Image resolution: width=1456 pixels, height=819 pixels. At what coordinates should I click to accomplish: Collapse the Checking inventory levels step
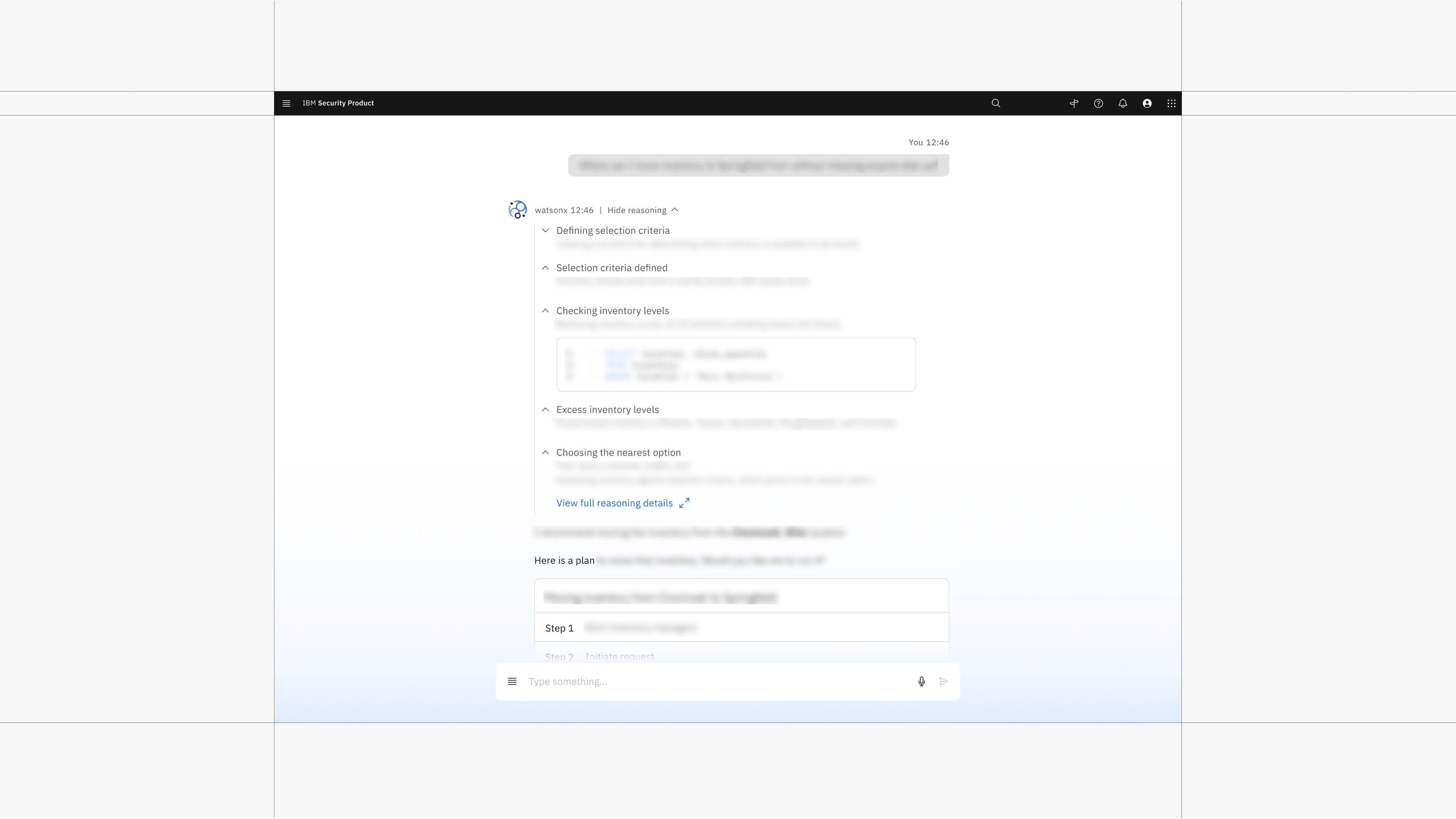pyautogui.click(x=546, y=311)
